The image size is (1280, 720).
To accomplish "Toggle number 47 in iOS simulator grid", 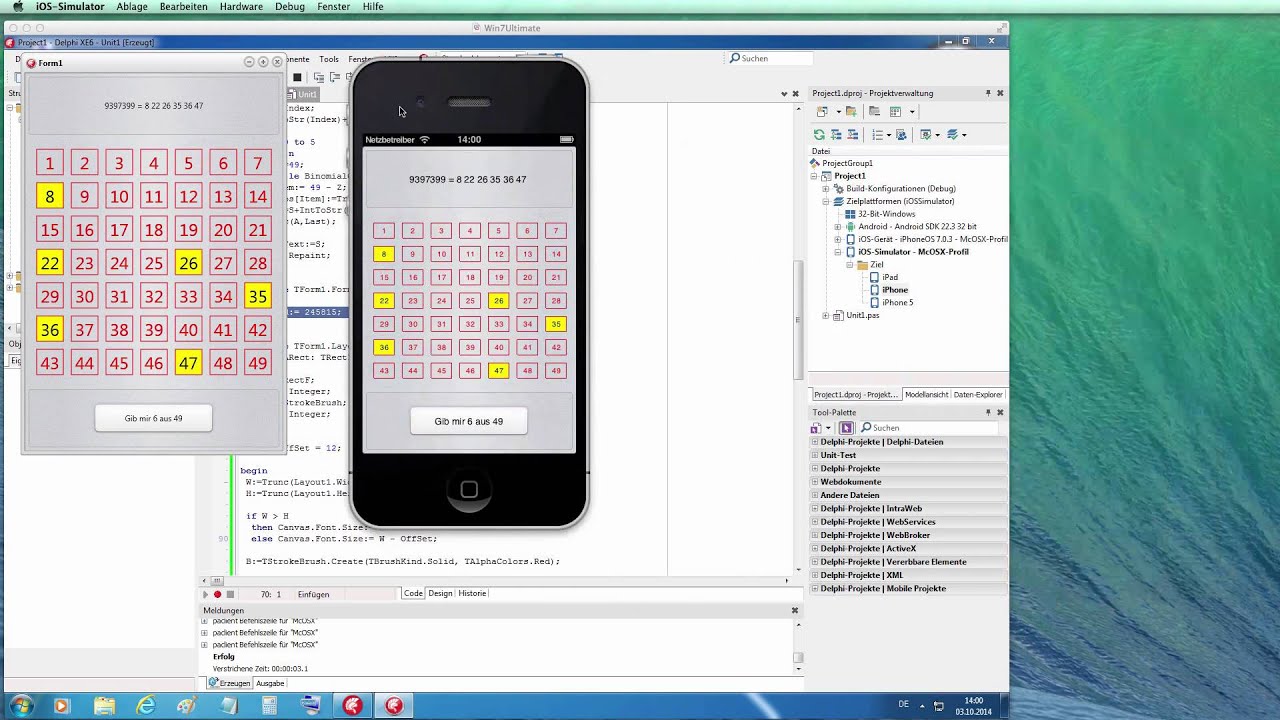I will coord(498,371).
